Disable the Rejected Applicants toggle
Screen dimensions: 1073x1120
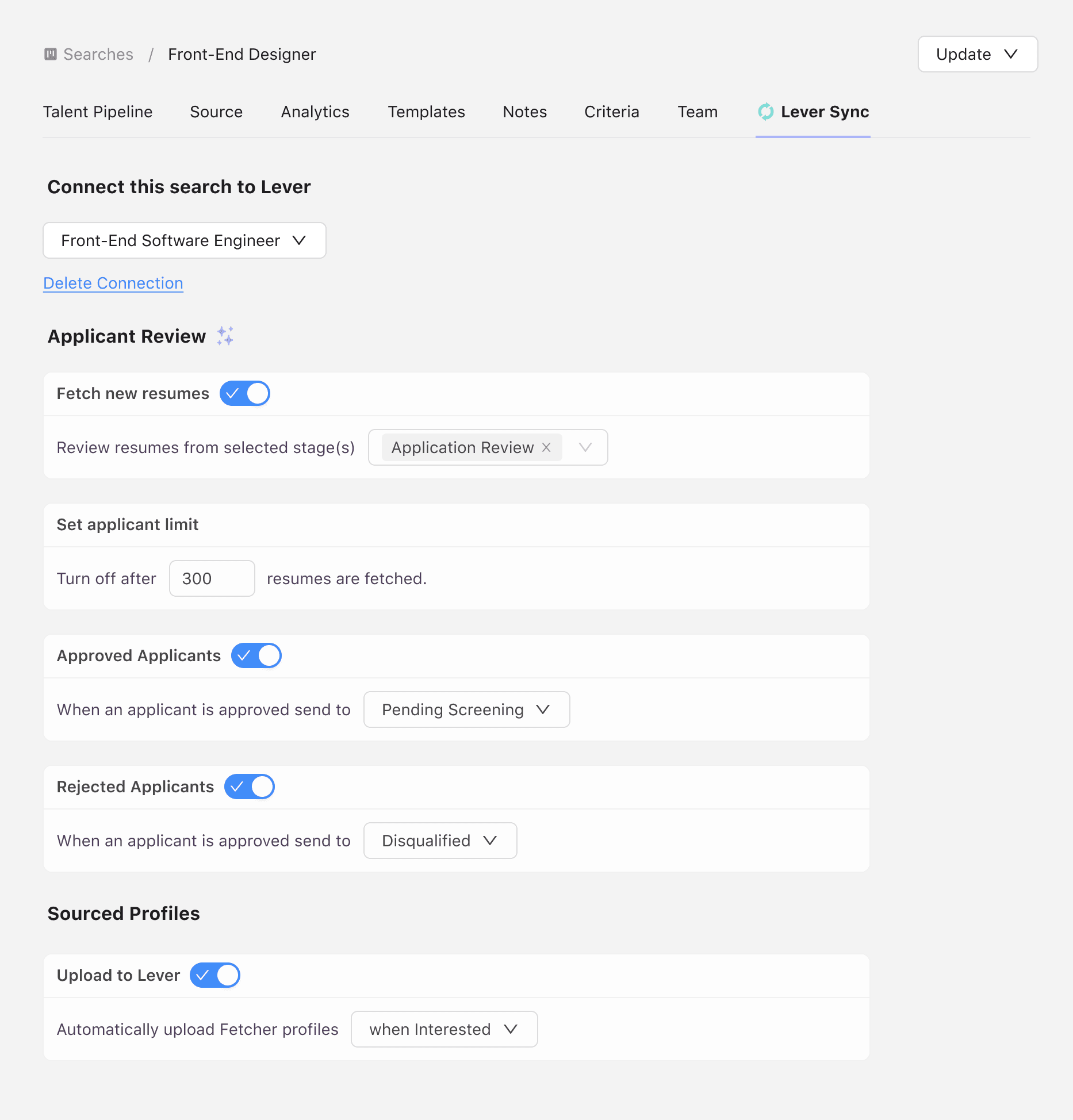pyautogui.click(x=249, y=787)
